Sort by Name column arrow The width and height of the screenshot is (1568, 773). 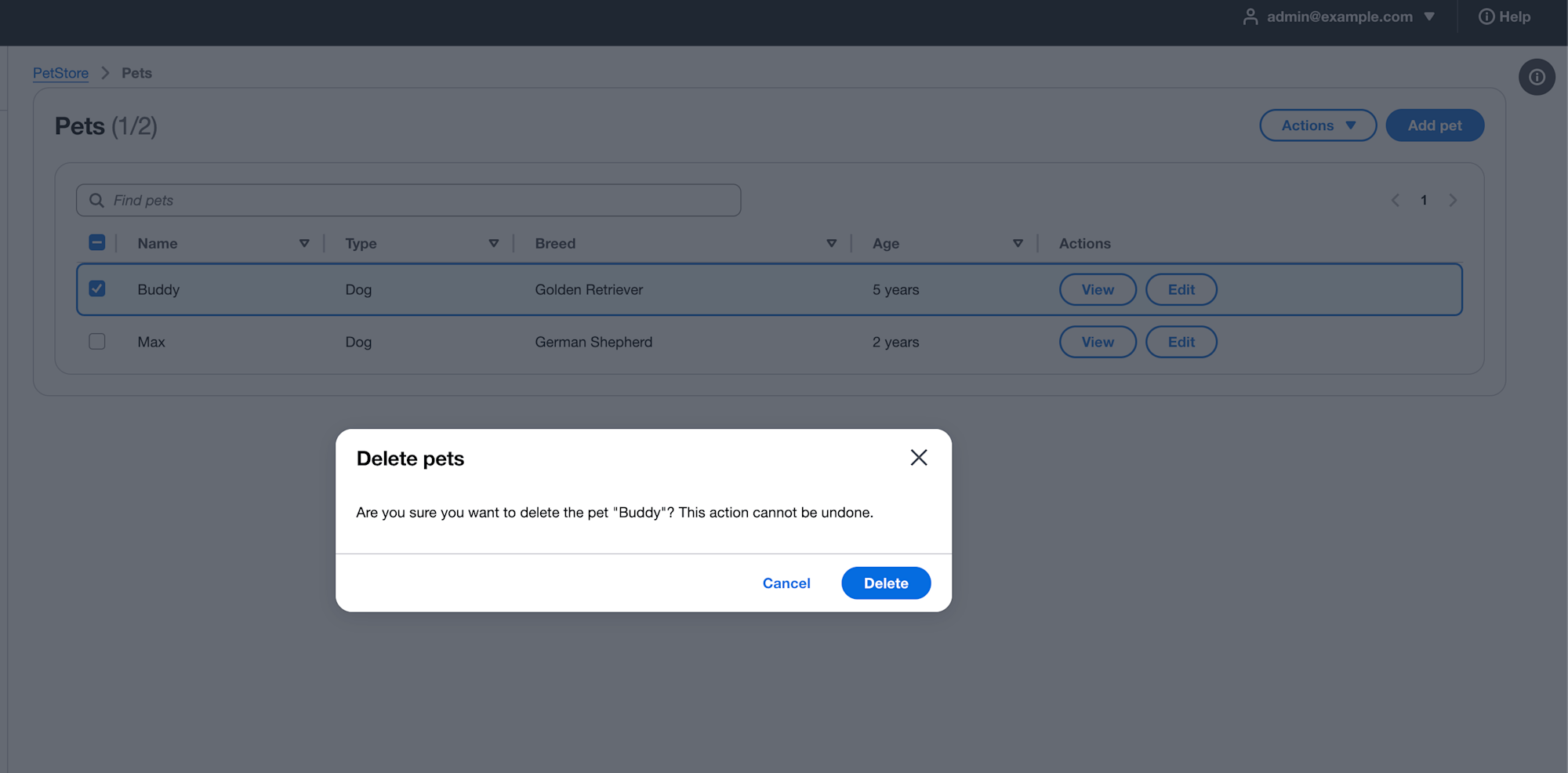pos(304,244)
